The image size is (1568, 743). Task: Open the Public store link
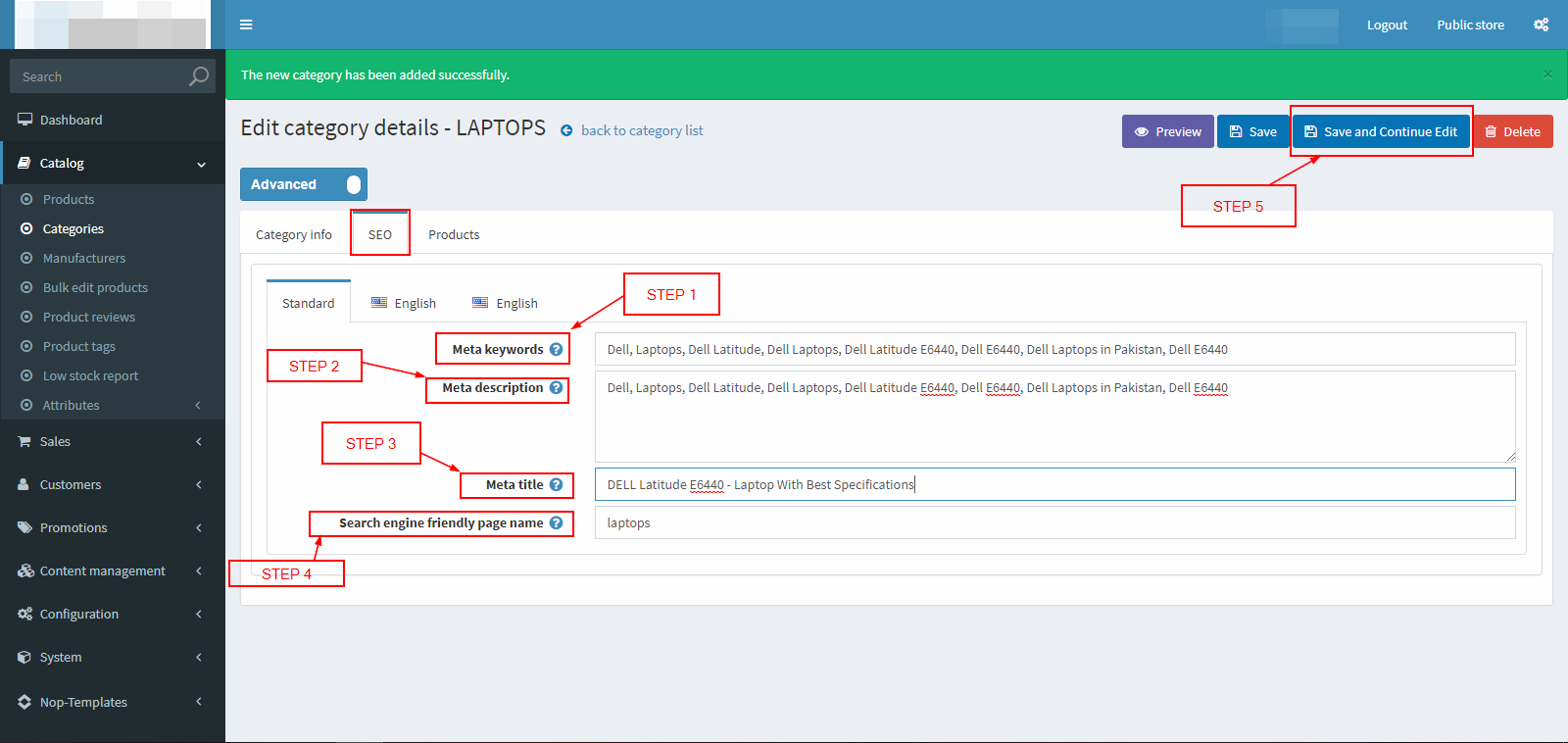coord(1470,25)
